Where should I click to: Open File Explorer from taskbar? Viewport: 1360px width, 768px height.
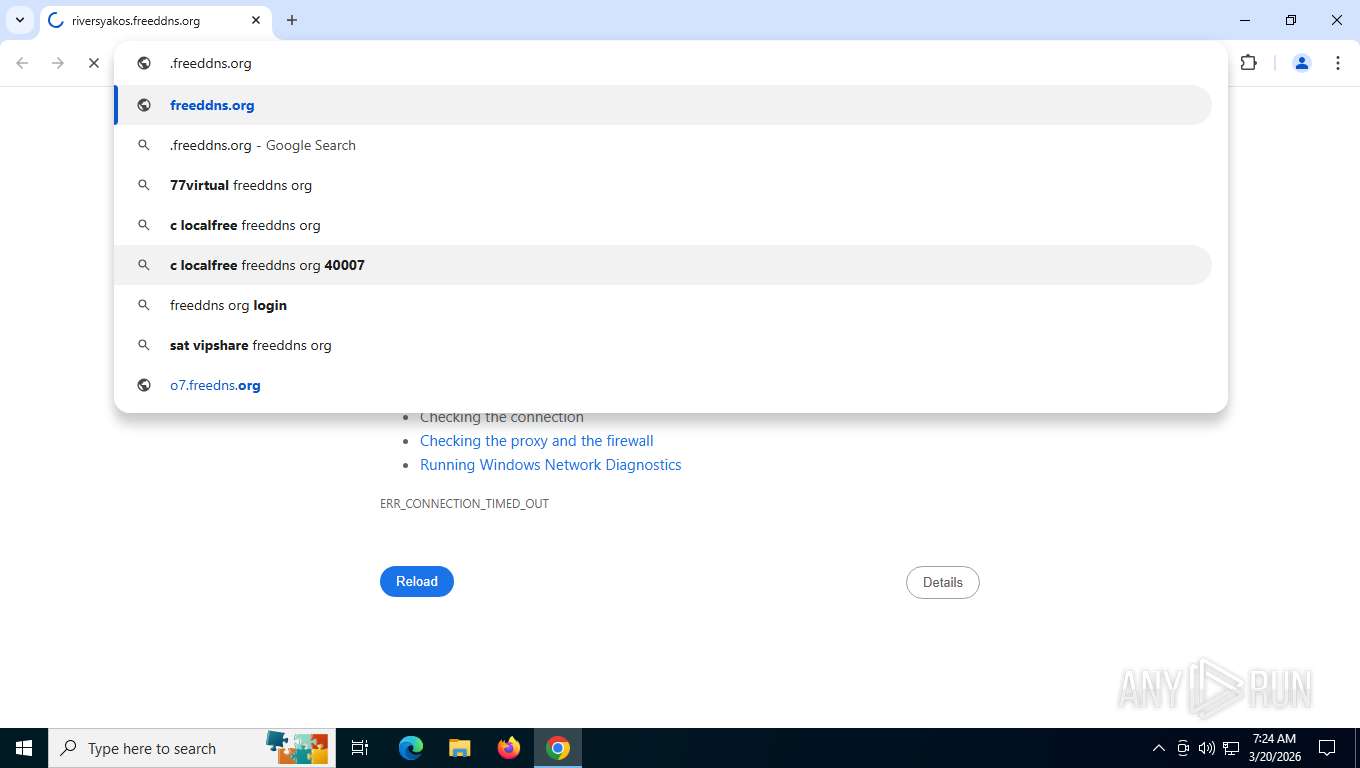click(x=459, y=748)
